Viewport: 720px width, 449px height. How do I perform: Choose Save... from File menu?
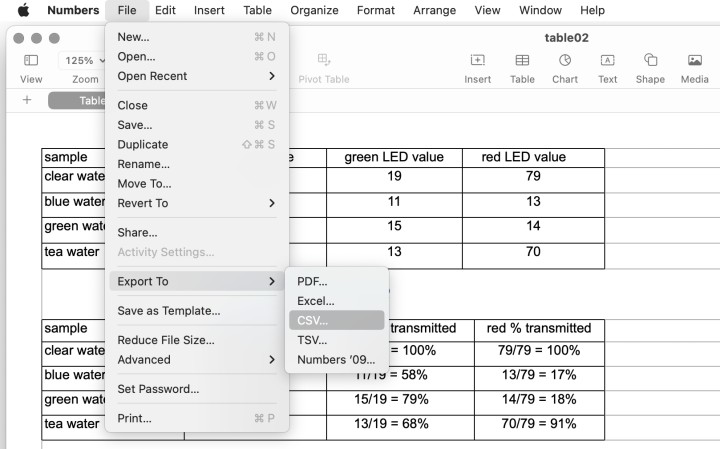pyautogui.click(x=197, y=125)
